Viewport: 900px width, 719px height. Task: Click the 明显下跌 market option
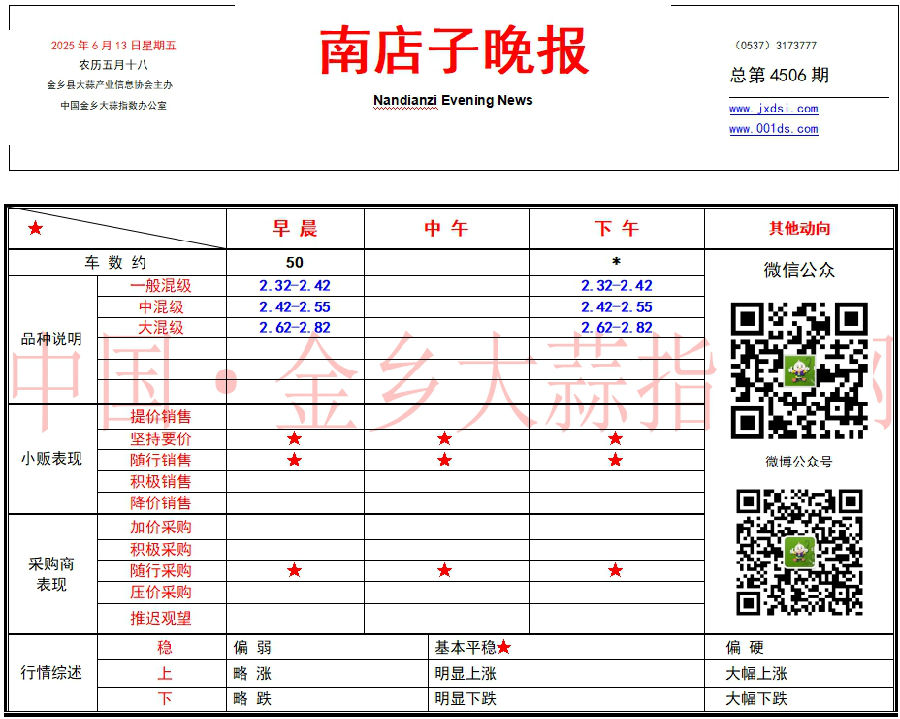tap(465, 699)
